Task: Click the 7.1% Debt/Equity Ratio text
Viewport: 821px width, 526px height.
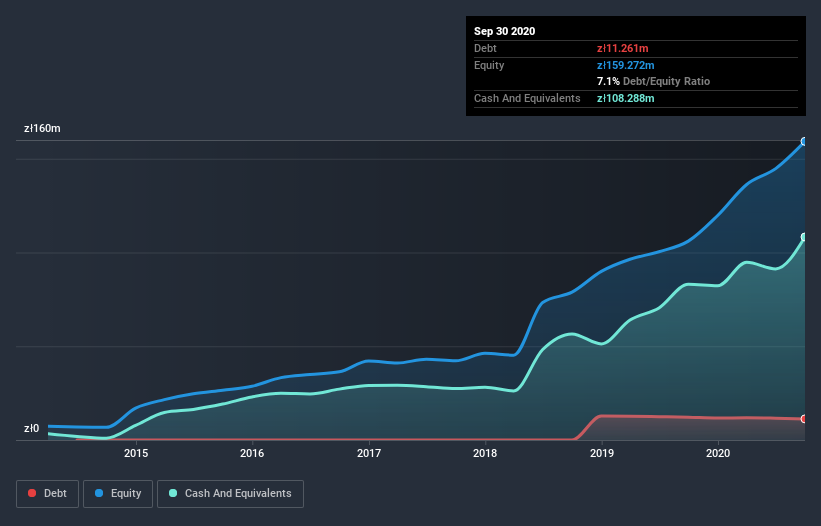Action: 653,81
